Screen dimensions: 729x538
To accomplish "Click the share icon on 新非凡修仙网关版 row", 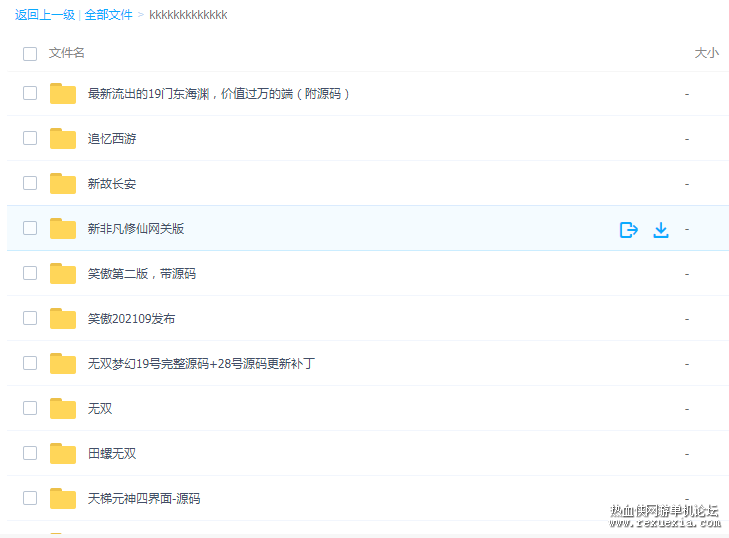I will (629, 229).
